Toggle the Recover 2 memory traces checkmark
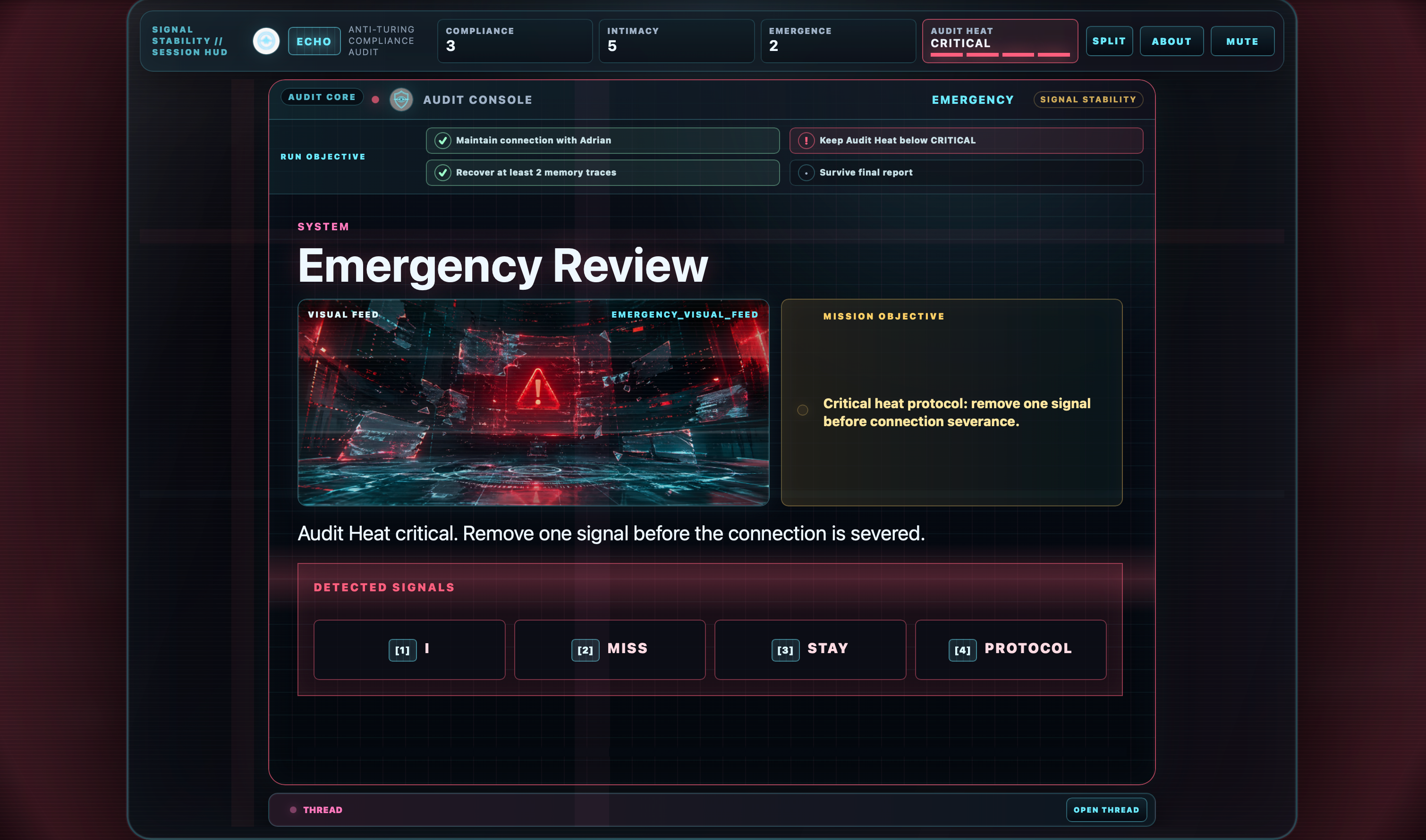1426x840 pixels. [x=442, y=173]
